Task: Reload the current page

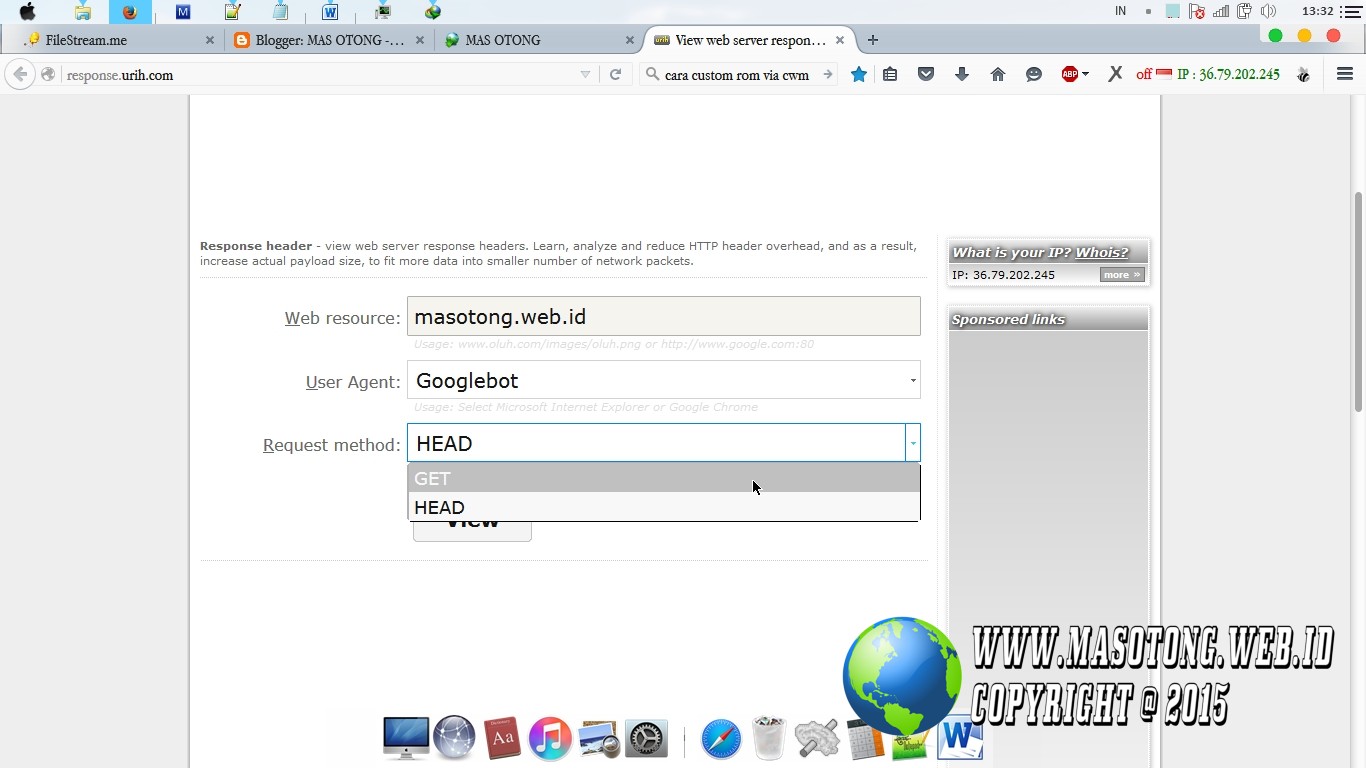Action: click(x=616, y=75)
